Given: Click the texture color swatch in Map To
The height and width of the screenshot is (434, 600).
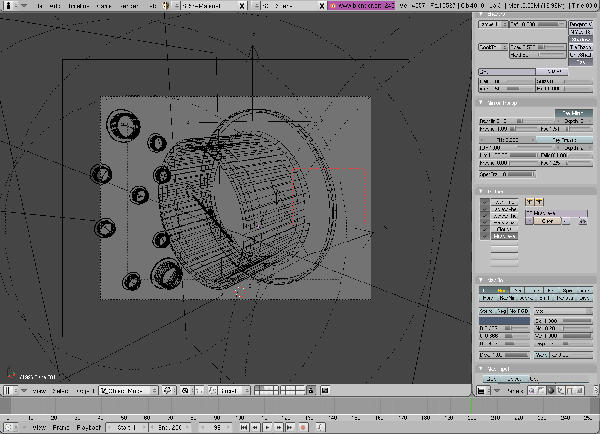Looking at the screenshot, I should pos(504,321).
